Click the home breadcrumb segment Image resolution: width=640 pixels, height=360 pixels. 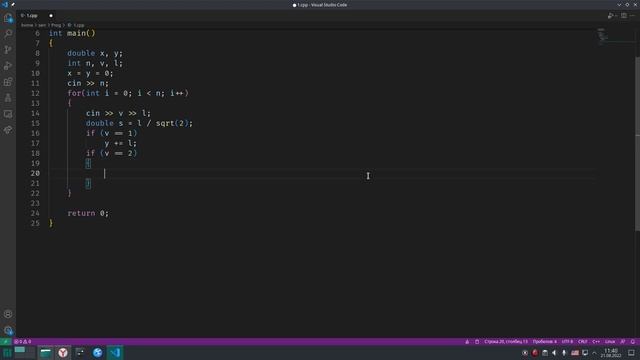(x=27, y=25)
